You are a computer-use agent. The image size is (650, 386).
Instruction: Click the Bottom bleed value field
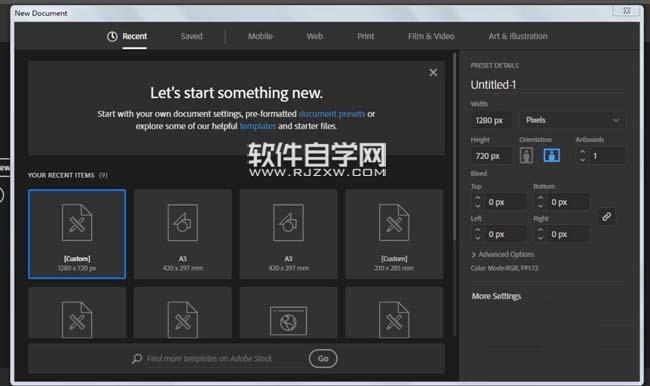[x=568, y=202]
